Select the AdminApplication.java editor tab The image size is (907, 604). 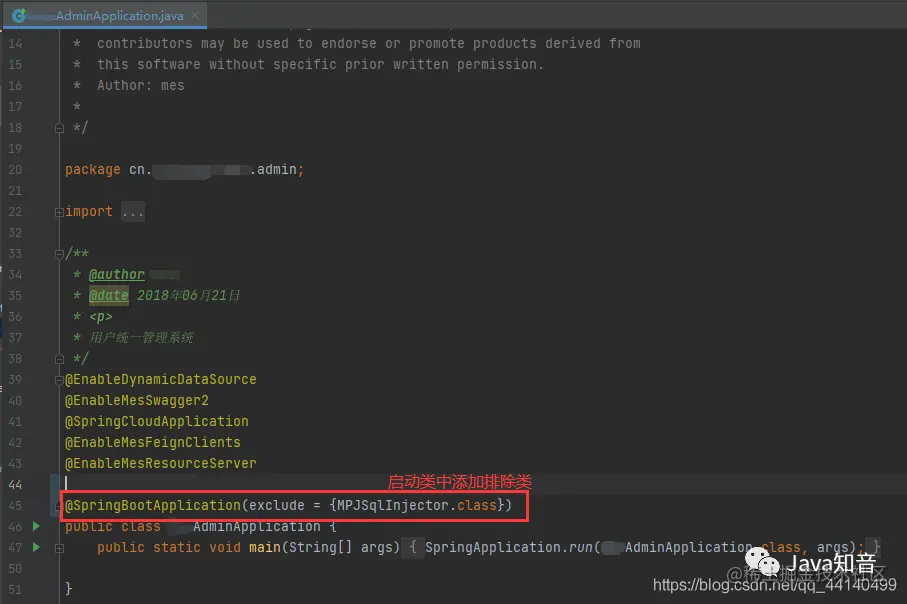point(104,16)
